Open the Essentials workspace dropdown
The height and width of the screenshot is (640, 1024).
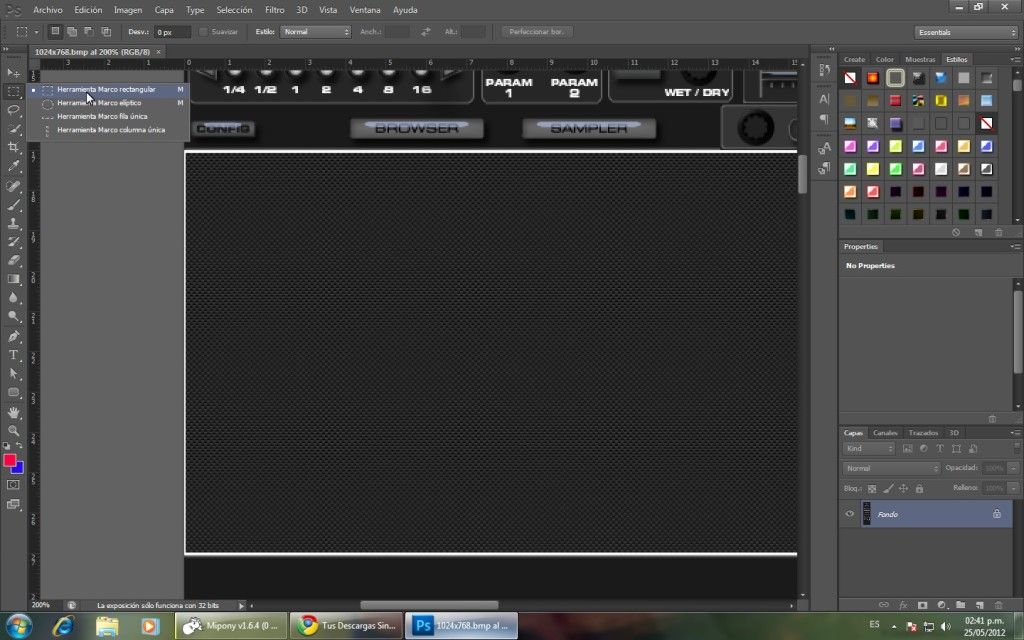point(966,32)
